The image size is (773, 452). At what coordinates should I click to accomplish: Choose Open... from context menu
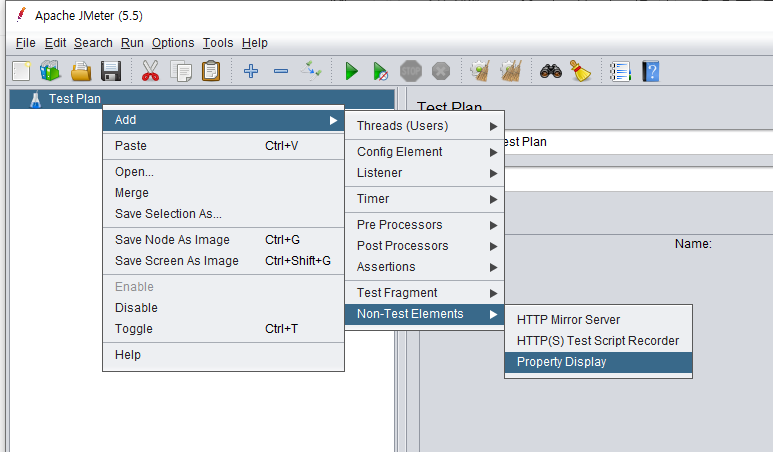click(223, 172)
